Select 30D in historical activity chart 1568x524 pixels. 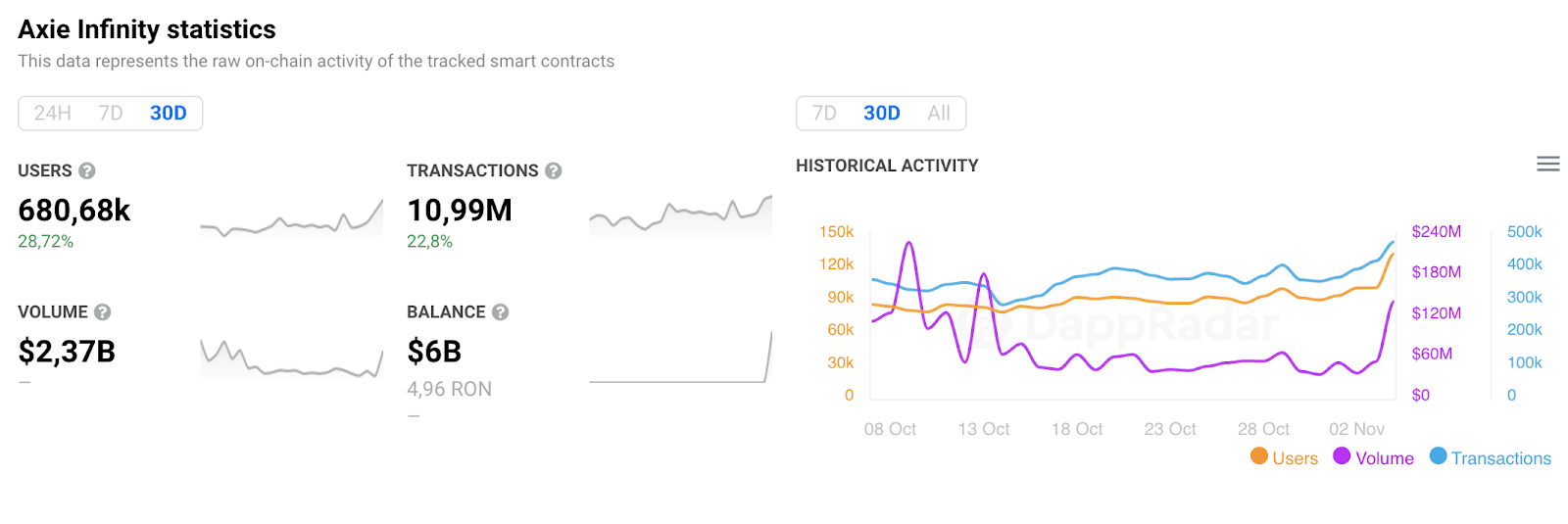(x=881, y=114)
